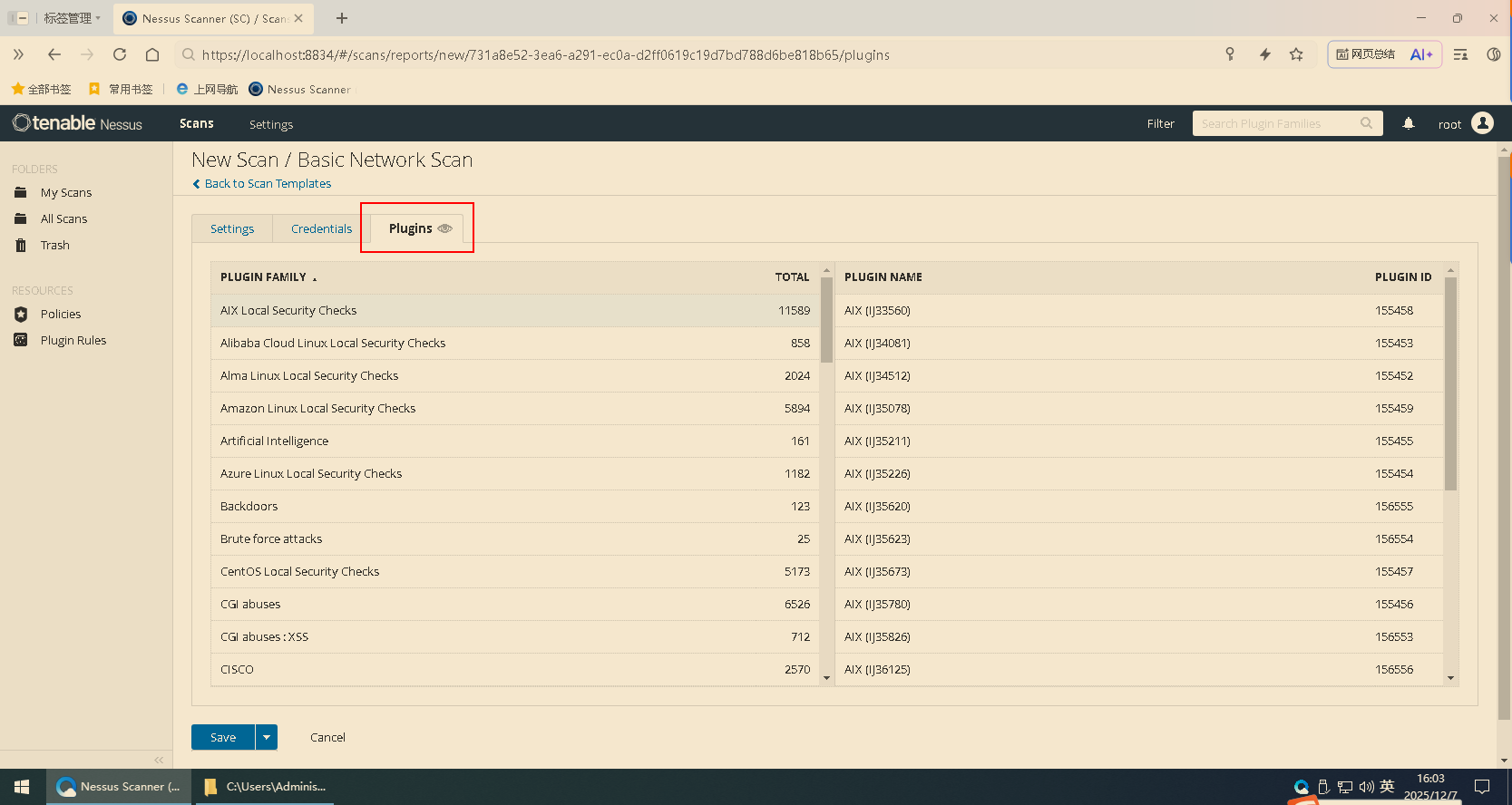Click the Policies shield icon
The width and height of the screenshot is (1512, 805).
click(x=21, y=315)
